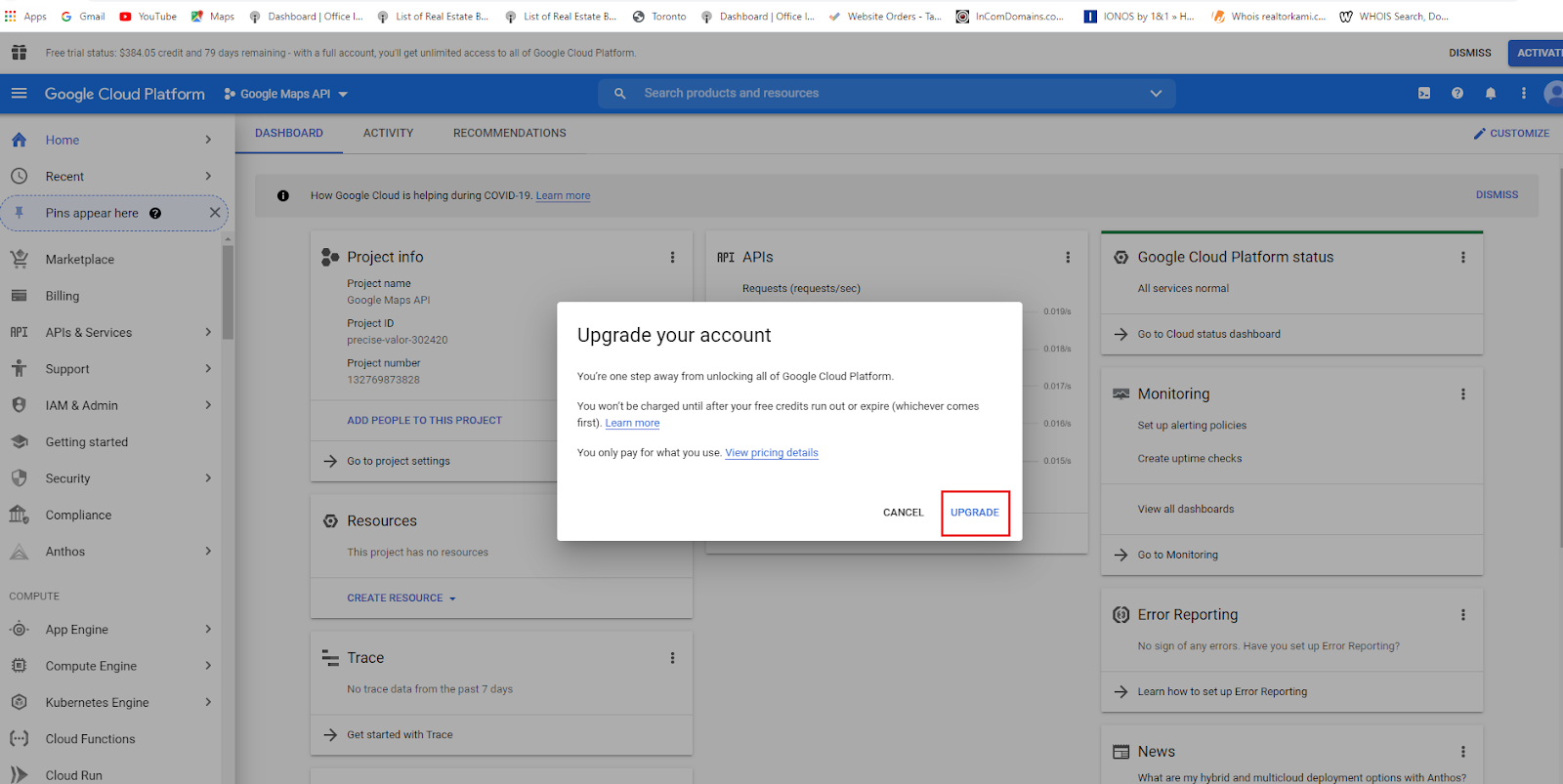1563x784 pixels.
Task: Click the search products and resources field
Action: (879, 94)
